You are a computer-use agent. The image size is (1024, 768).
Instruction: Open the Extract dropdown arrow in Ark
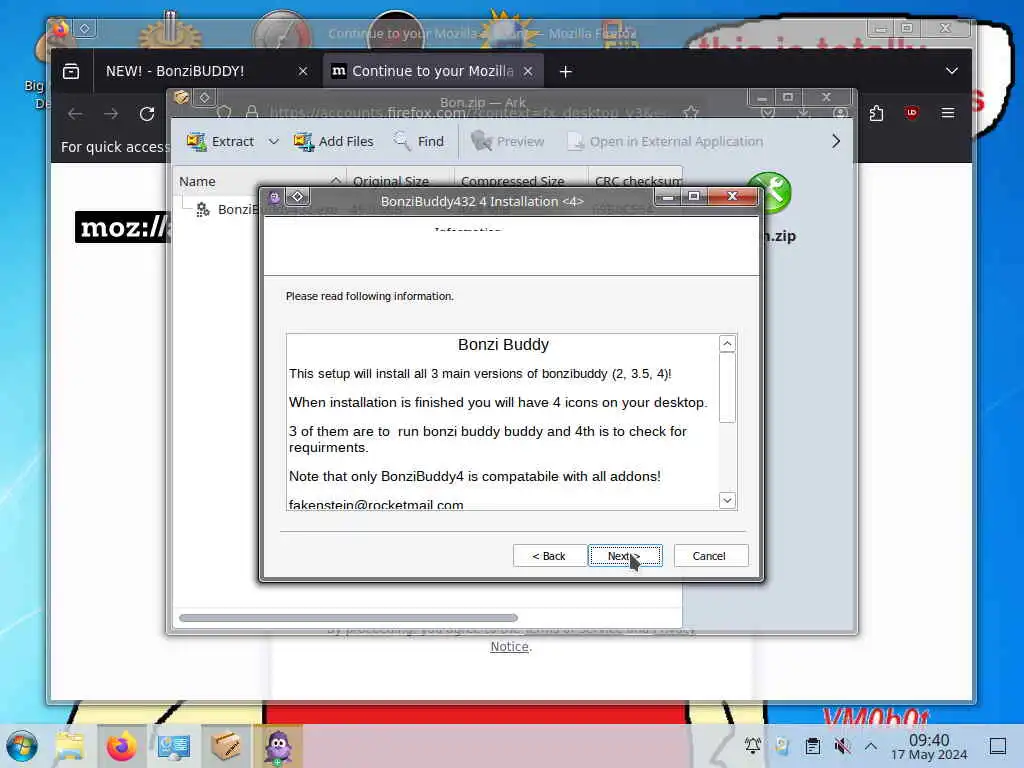click(274, 141)
